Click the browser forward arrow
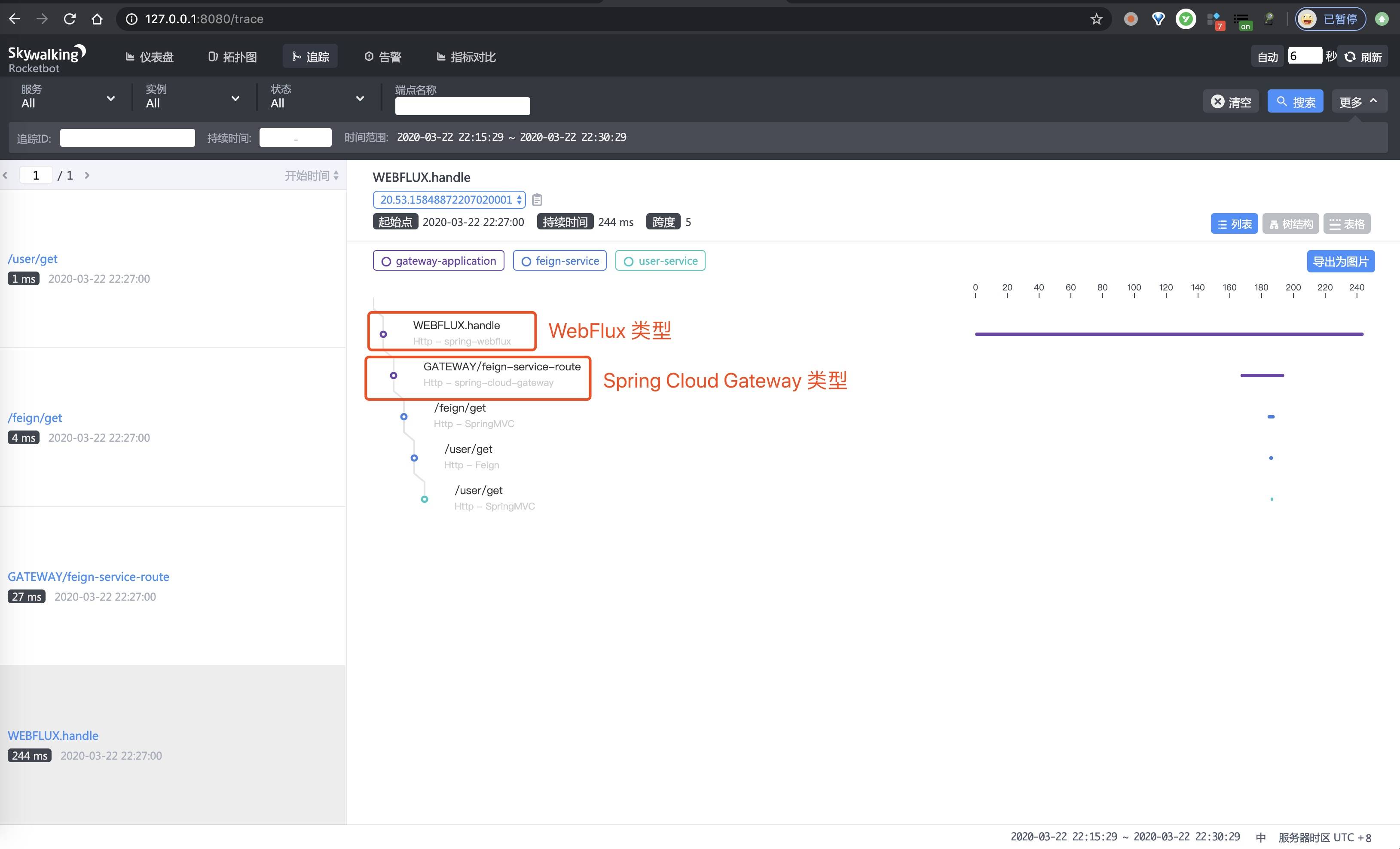 (x=42, y=19)
